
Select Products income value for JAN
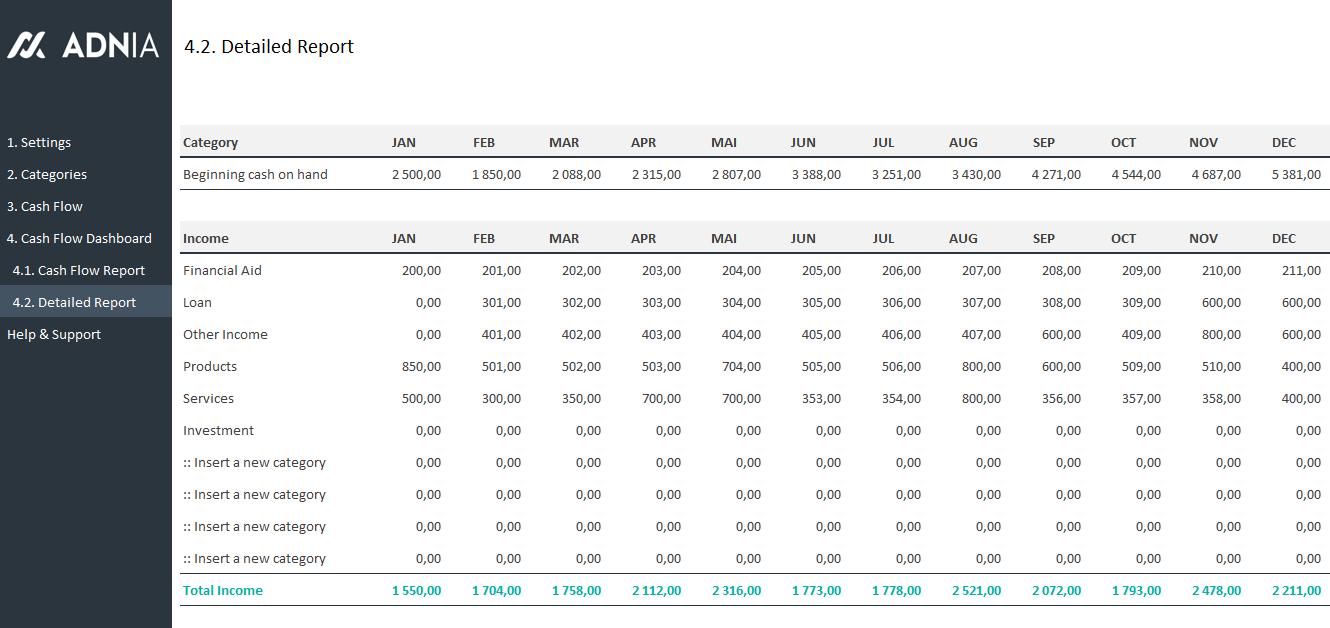coord(421,366)
